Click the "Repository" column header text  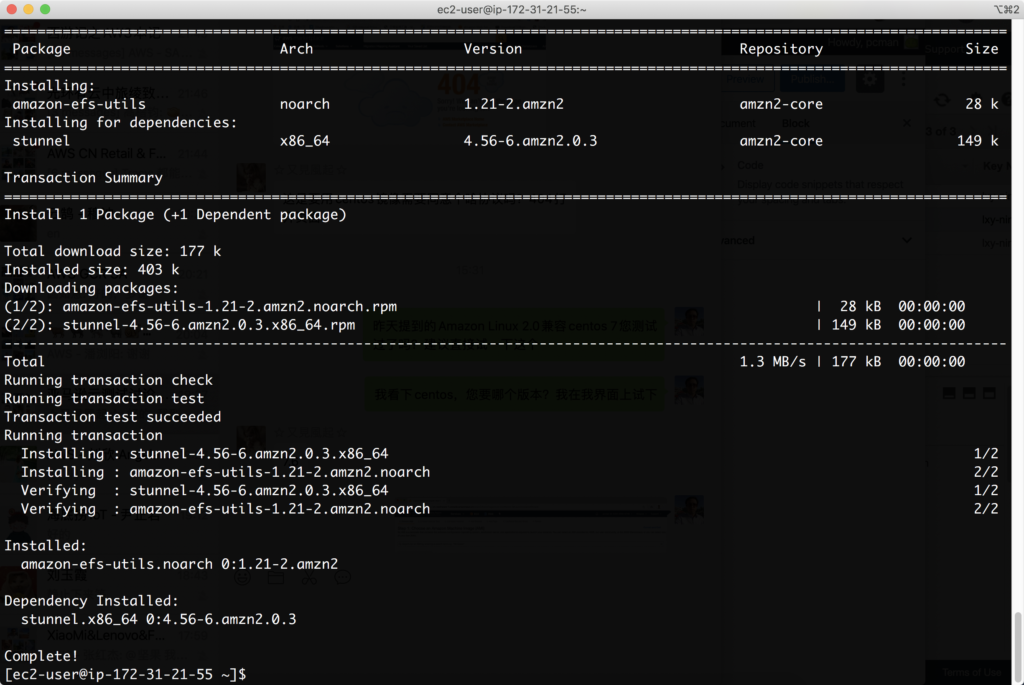(x=781, y=49)
